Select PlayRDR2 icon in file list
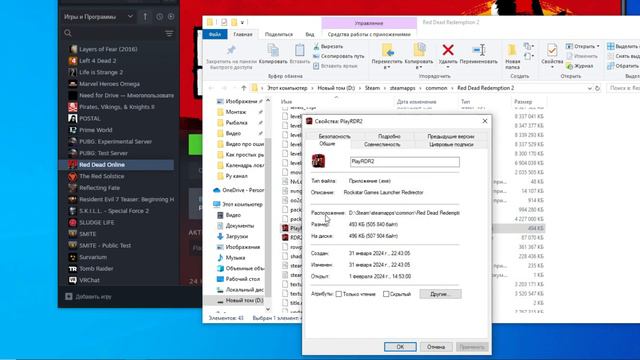This screenshot has height=360, width=640. pyautogui.click(x=285, y=228)
